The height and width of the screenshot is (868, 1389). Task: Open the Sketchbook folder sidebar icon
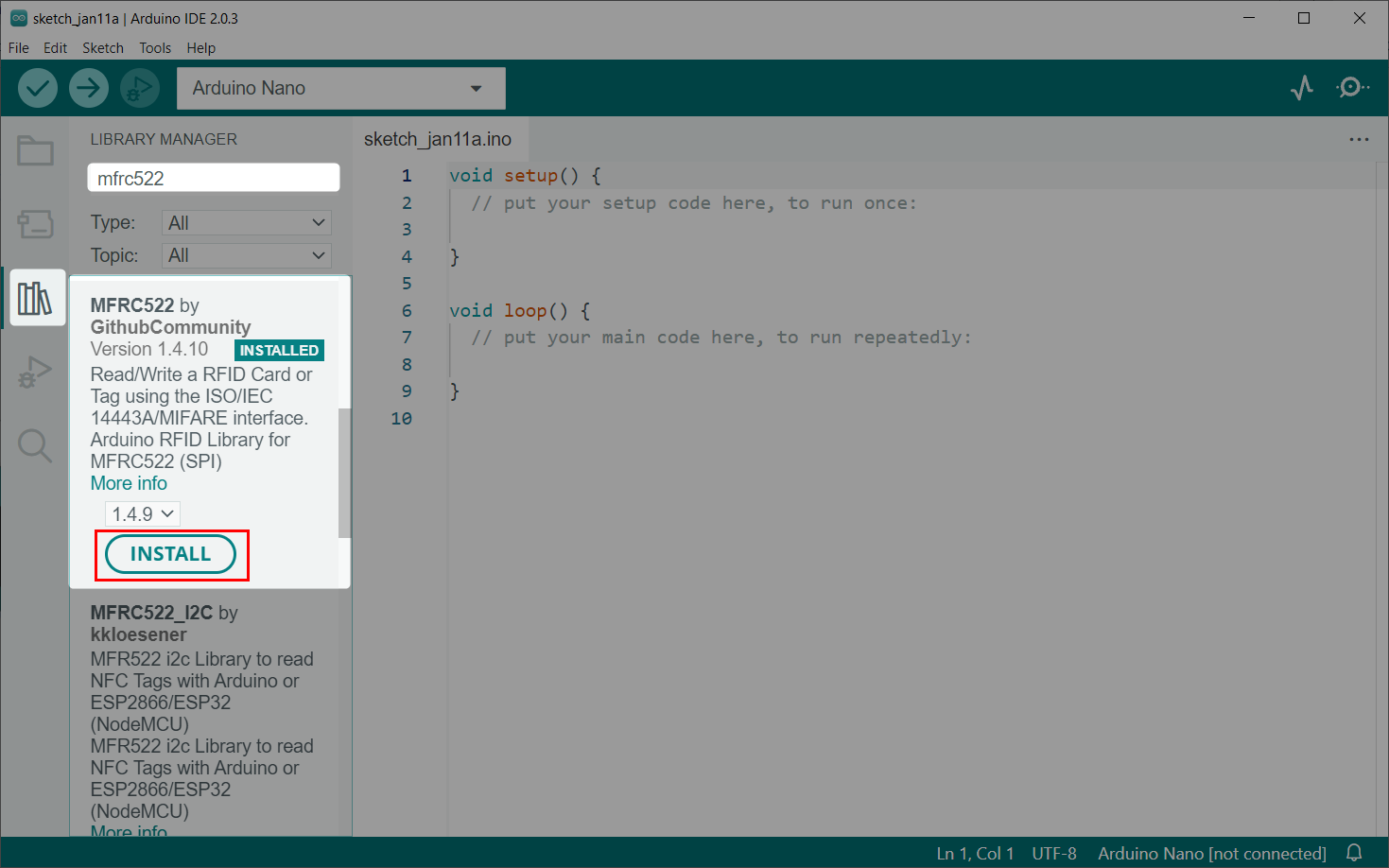point(35,150)
